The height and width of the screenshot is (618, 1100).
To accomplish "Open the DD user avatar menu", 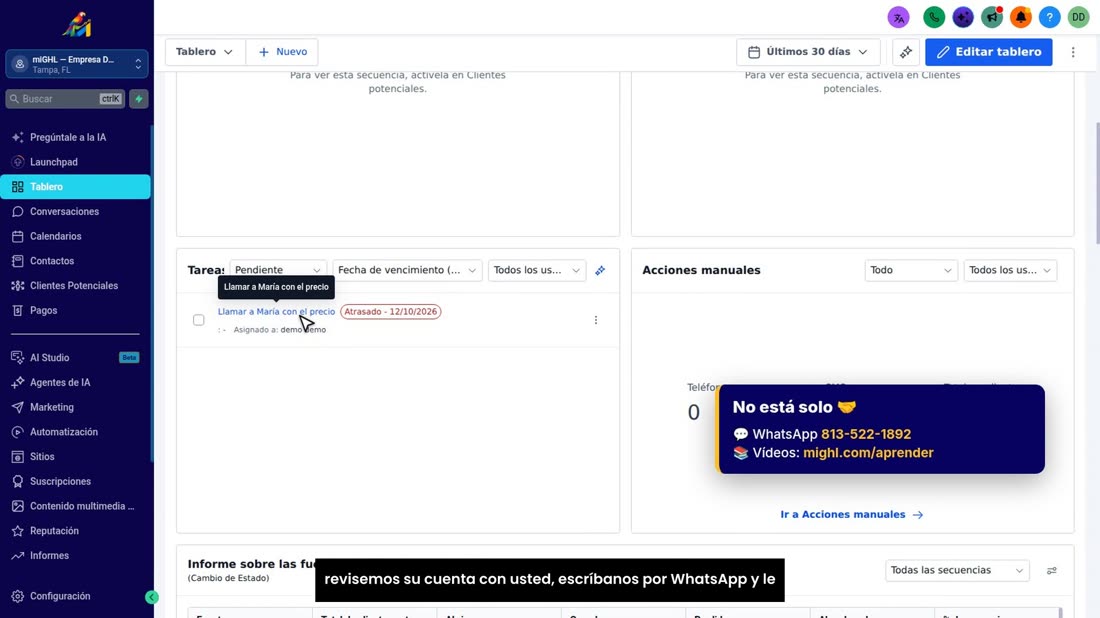I will 1078,17.
